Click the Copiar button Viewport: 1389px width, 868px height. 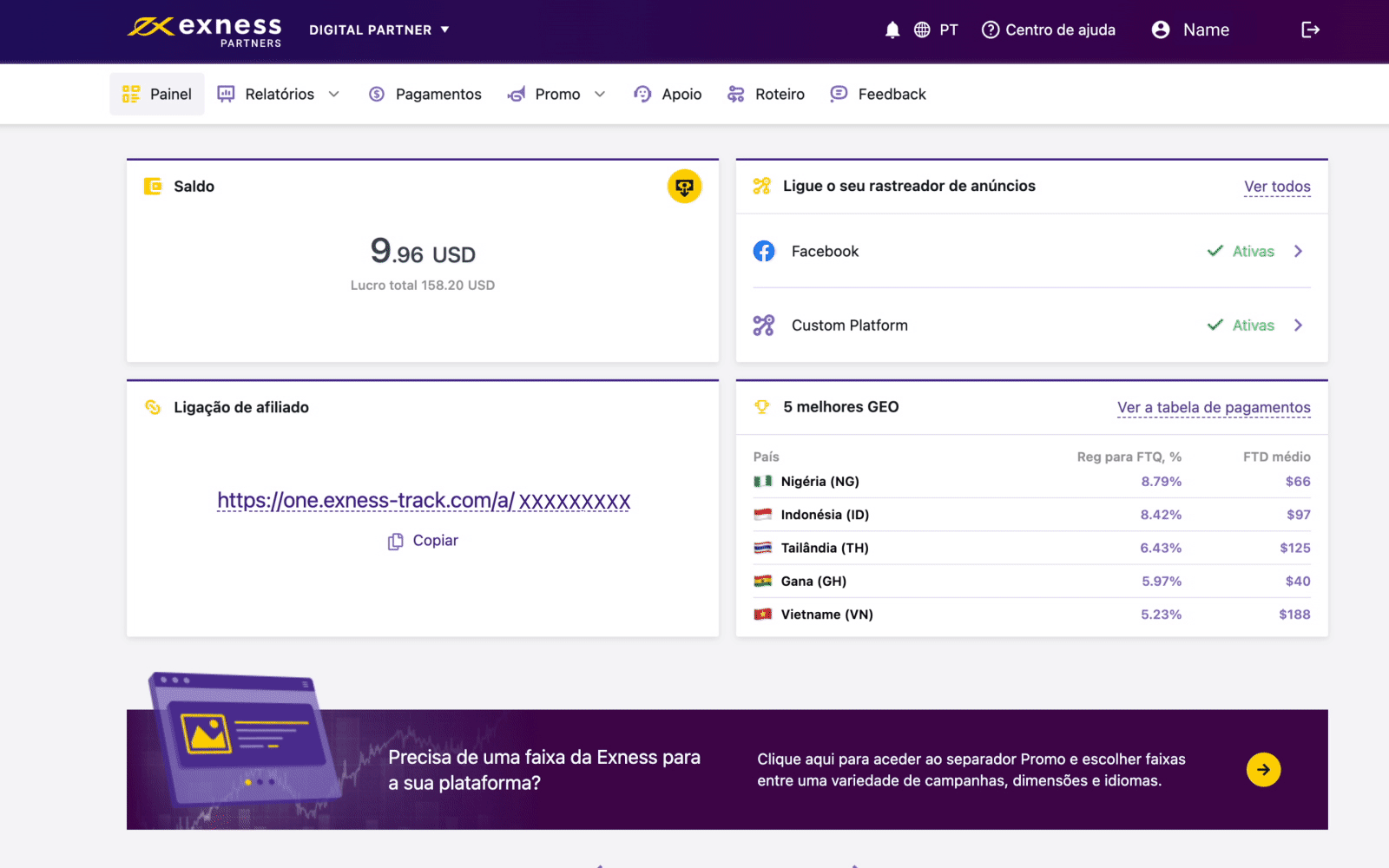(x=423, y=541)
